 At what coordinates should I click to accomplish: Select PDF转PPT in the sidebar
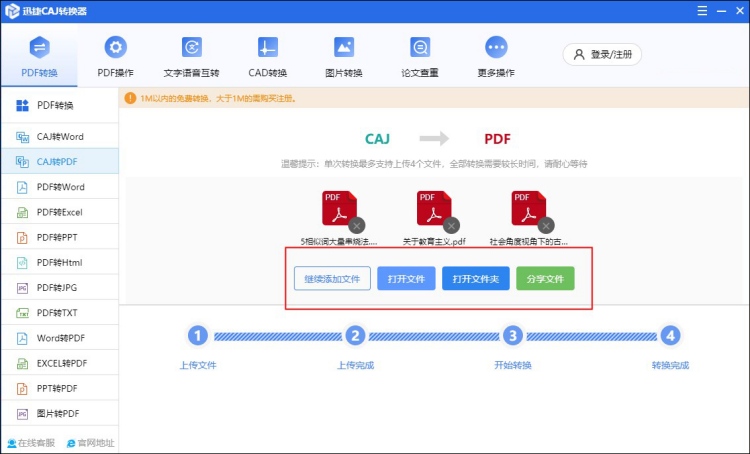(60, 237)
